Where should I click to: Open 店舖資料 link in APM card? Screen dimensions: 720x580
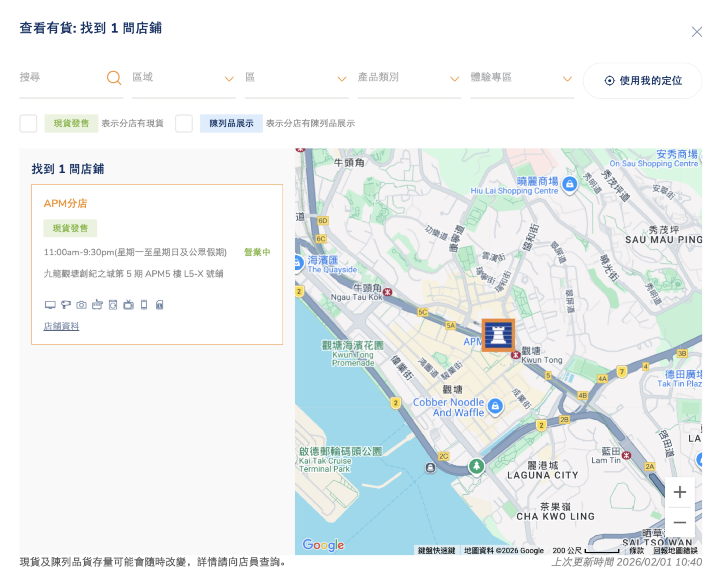point(61,326)
